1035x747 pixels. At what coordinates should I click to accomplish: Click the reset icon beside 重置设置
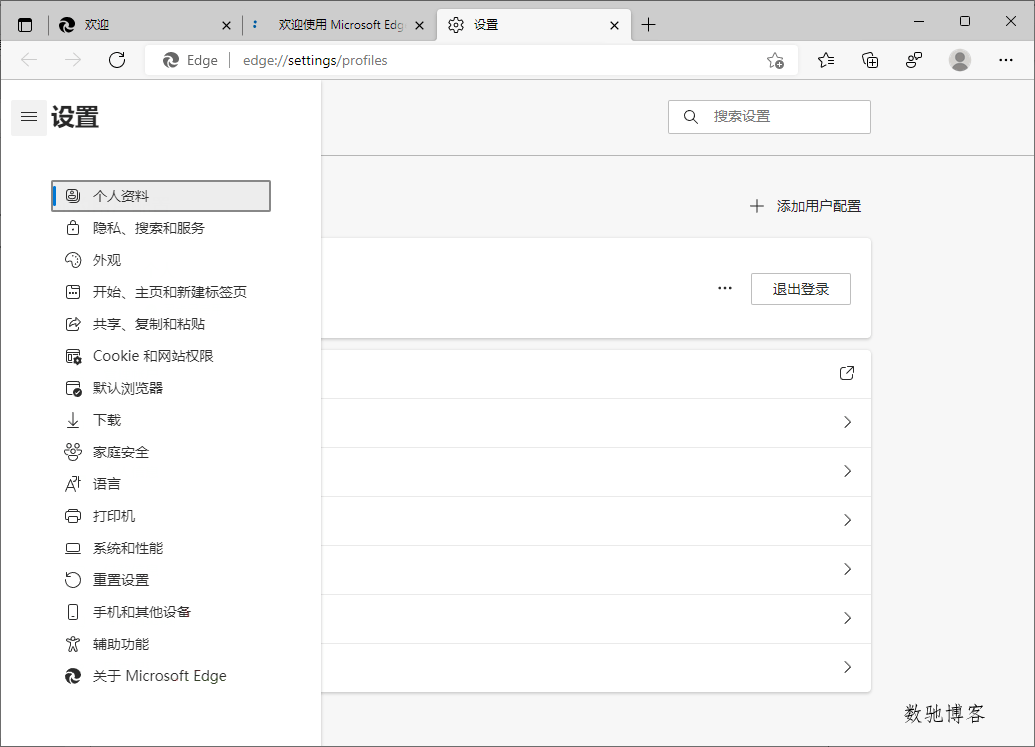pyautogui.click(x=73, y=580)
